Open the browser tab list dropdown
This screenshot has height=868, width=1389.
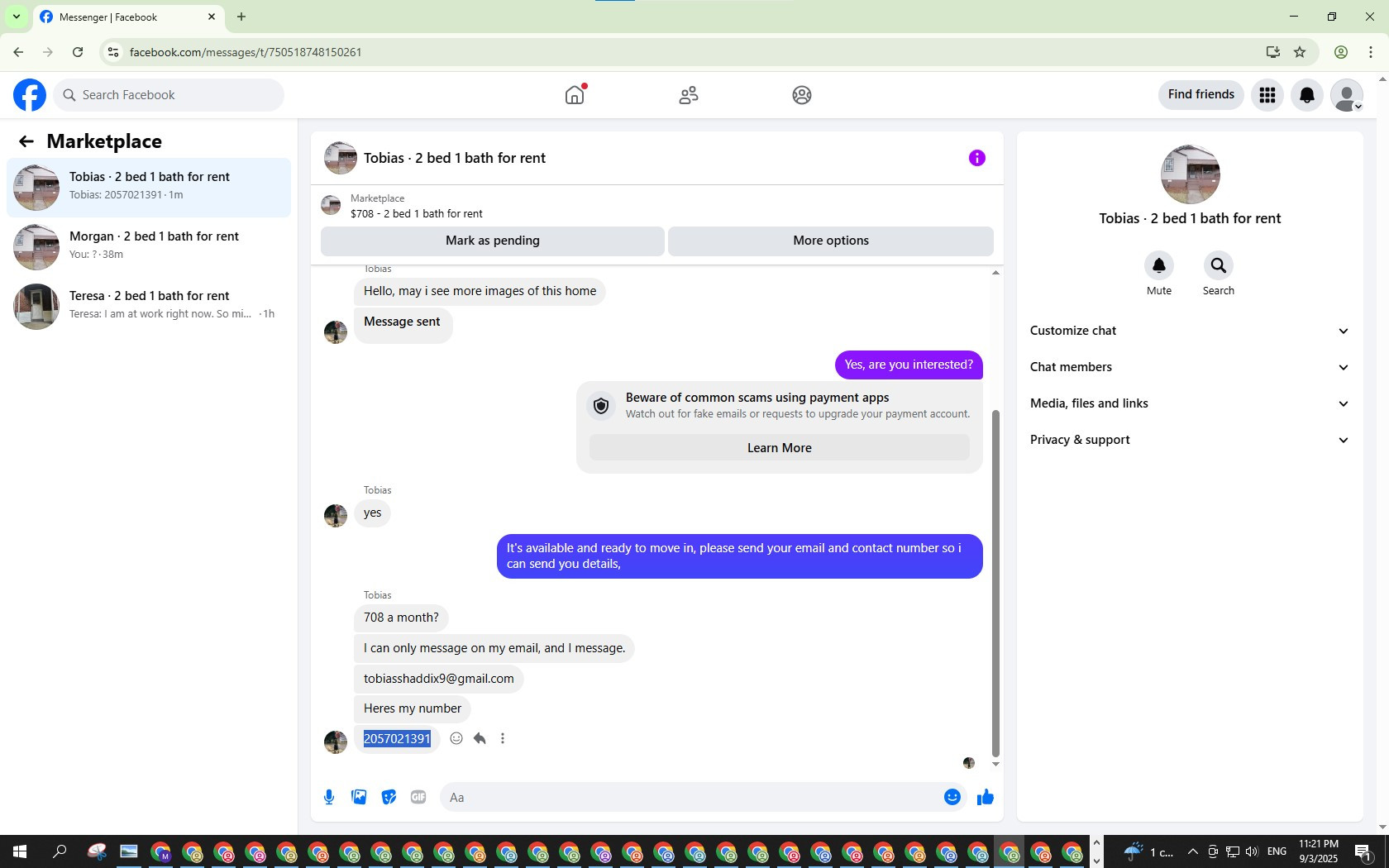(17, 17)
